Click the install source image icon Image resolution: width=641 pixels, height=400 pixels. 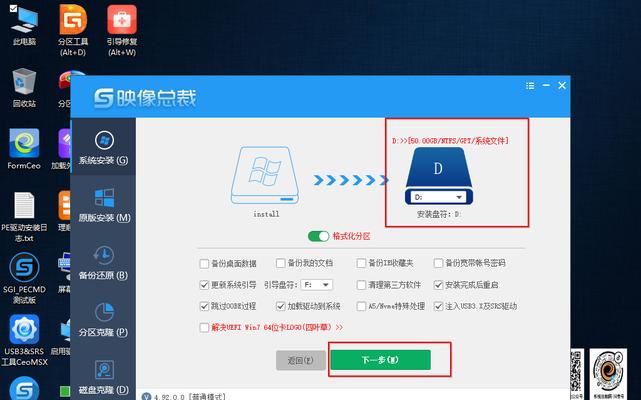pos(265,175)
